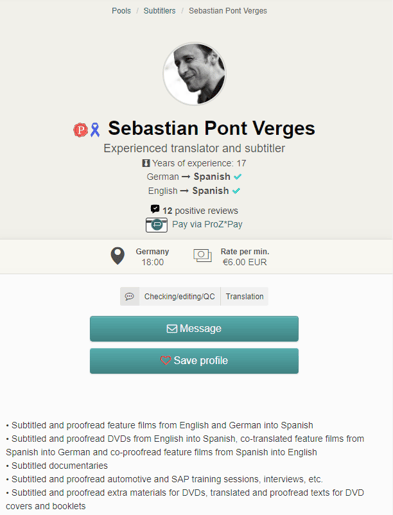Save this profile with Save profile button

tap(194, 361)
